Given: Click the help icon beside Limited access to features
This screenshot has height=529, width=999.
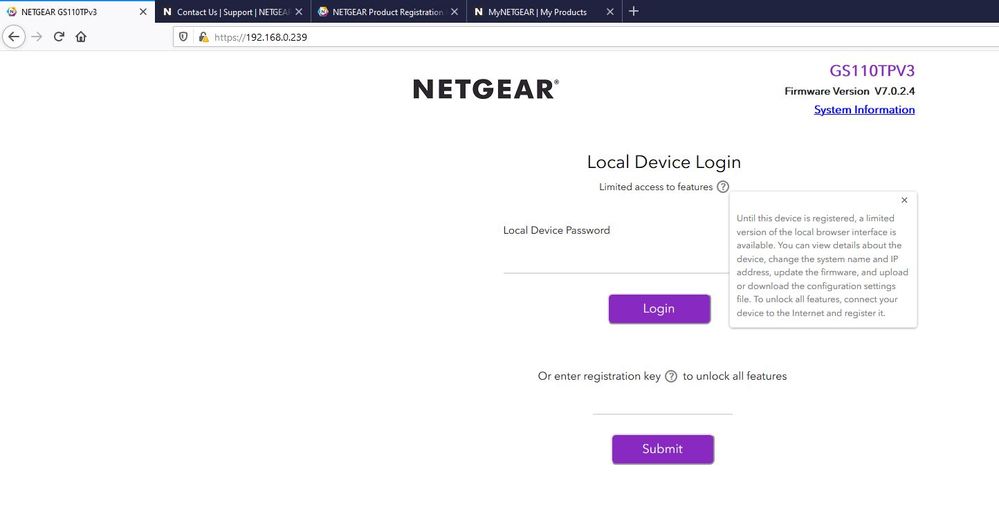Looking at the screenshot, I should click(722, 187).
